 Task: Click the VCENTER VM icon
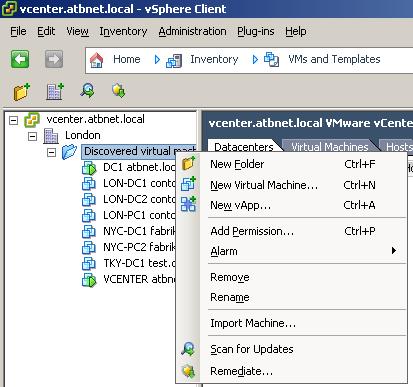coord(89,280)
